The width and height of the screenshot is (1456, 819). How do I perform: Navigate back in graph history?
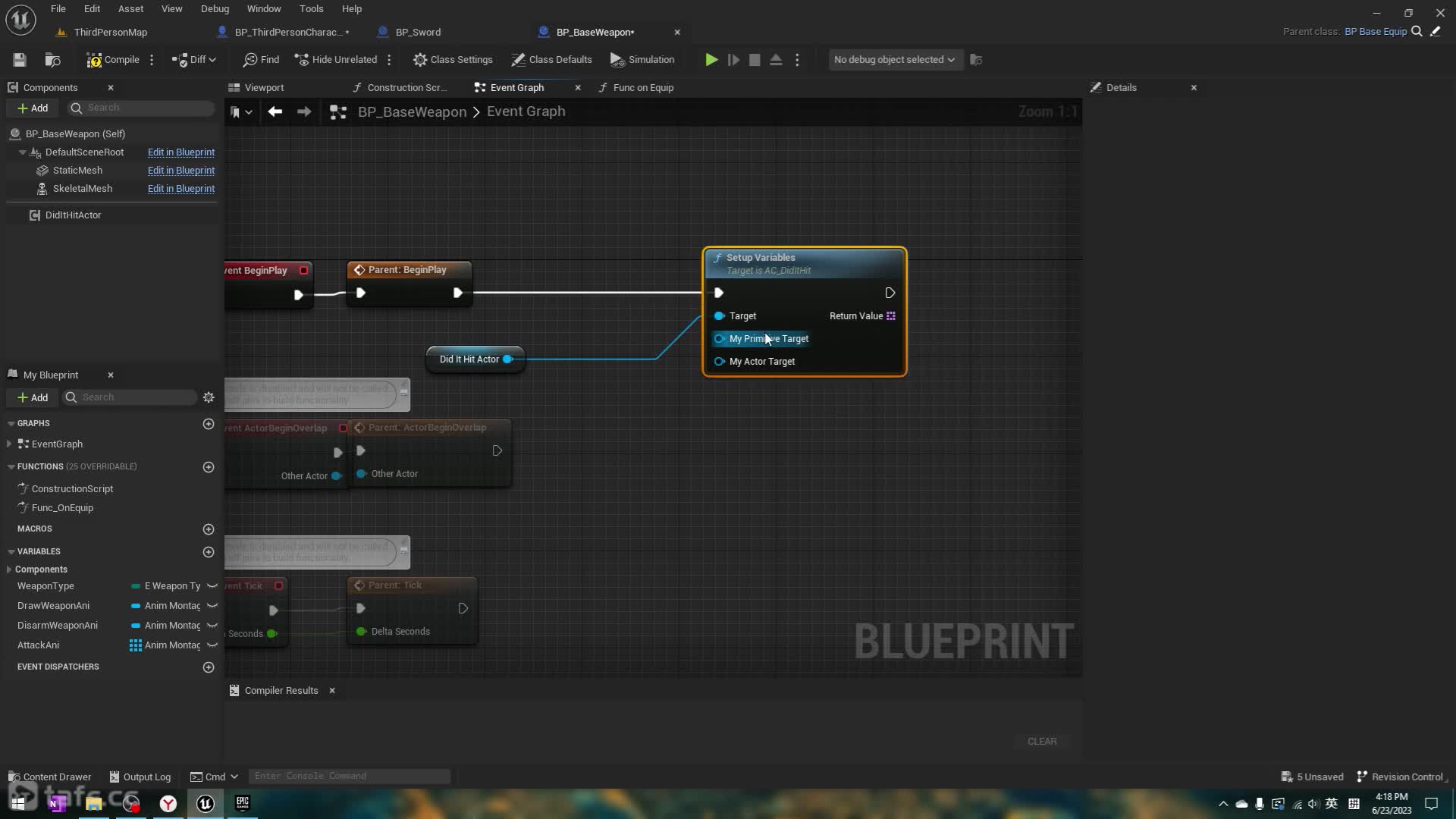275,112
